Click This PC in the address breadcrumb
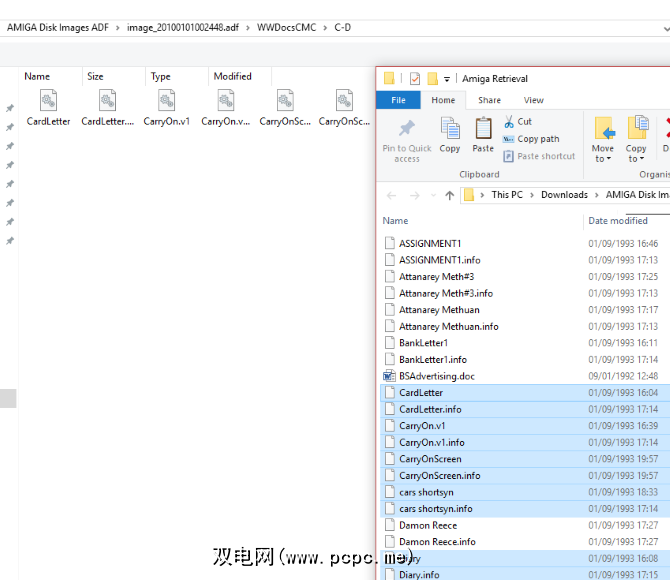This screenshot has width=670, height=580. coord(507,195)
